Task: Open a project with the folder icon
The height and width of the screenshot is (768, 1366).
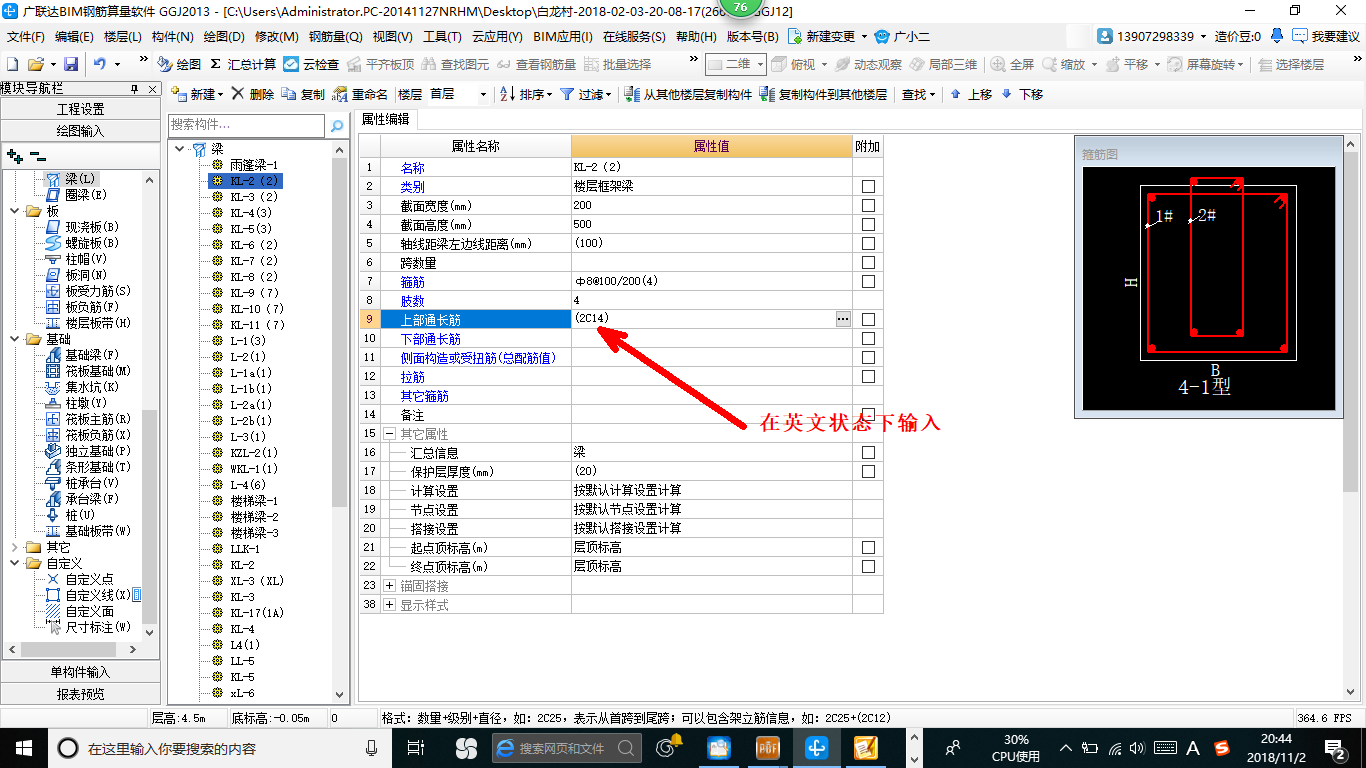Action: [x=36, y=64]
